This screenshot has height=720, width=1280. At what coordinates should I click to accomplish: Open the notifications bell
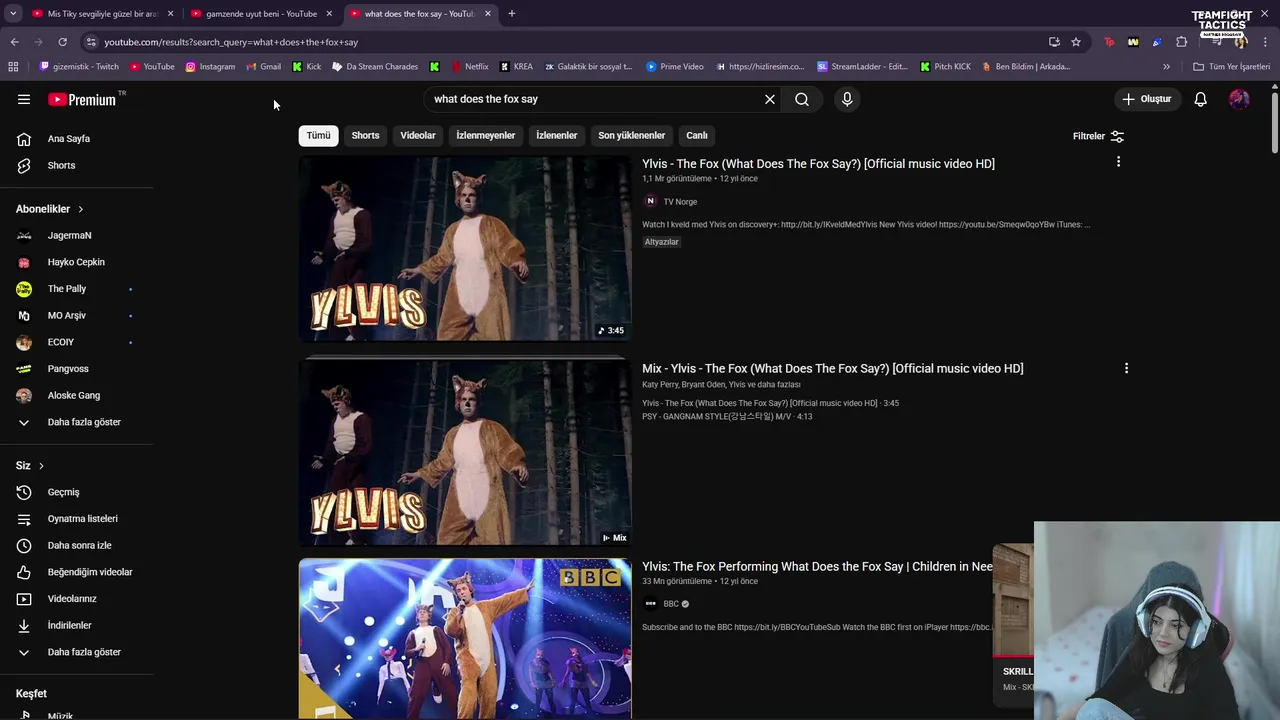pos(1201,99)
